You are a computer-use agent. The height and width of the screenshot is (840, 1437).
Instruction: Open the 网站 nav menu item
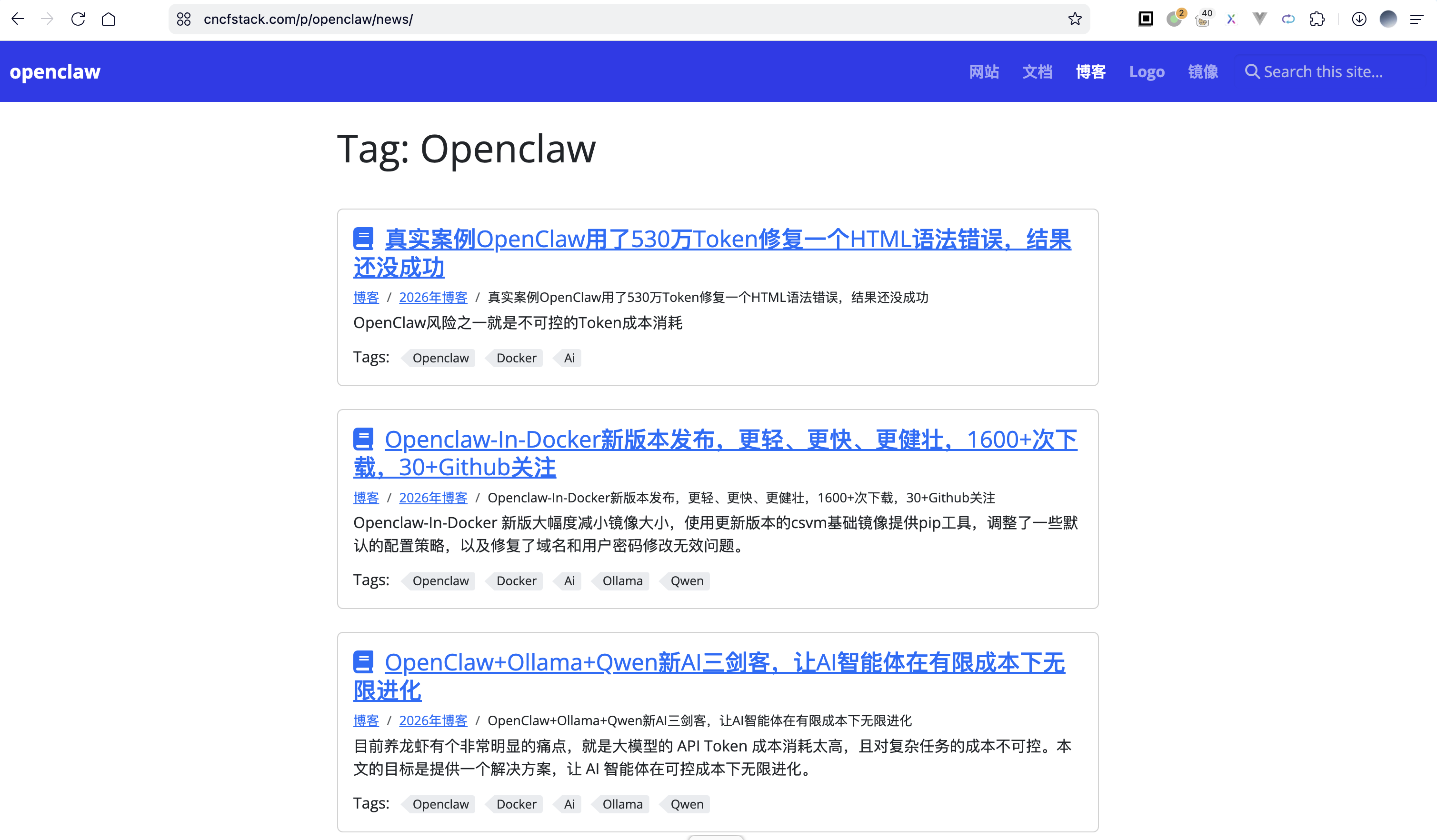pyautogui.click(x=984, y=72)
